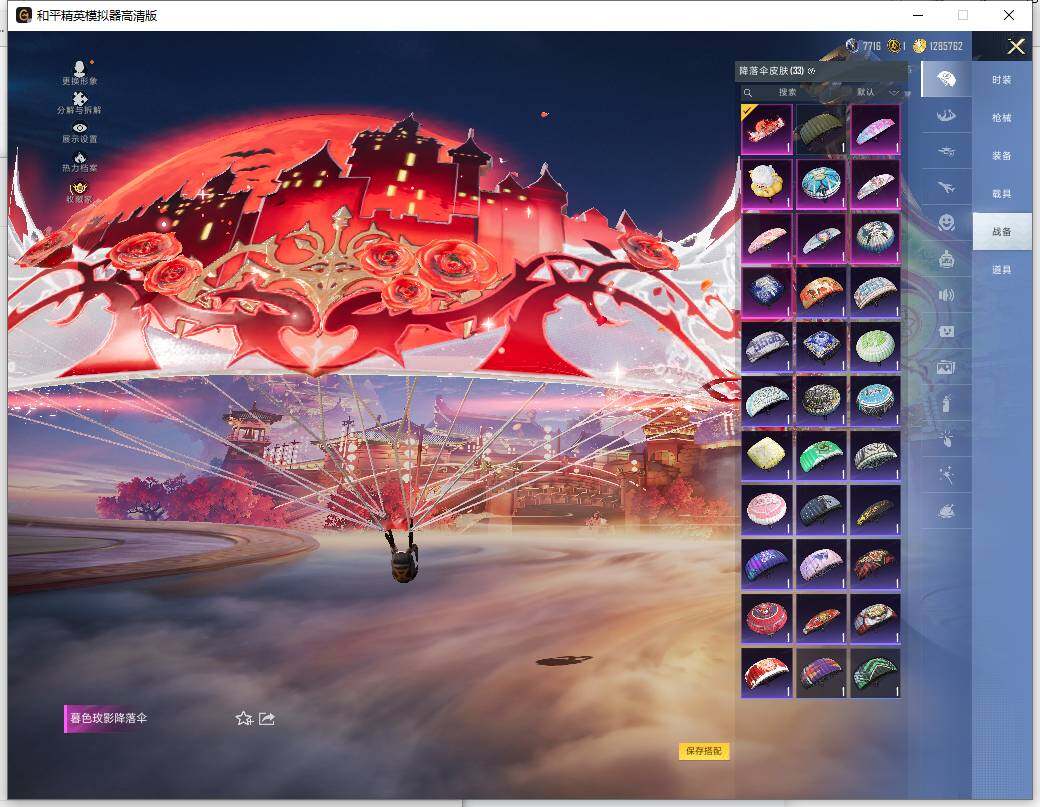1040x807 pixels.
Task: Click the share arrow icon
Action: coord(267,718)
